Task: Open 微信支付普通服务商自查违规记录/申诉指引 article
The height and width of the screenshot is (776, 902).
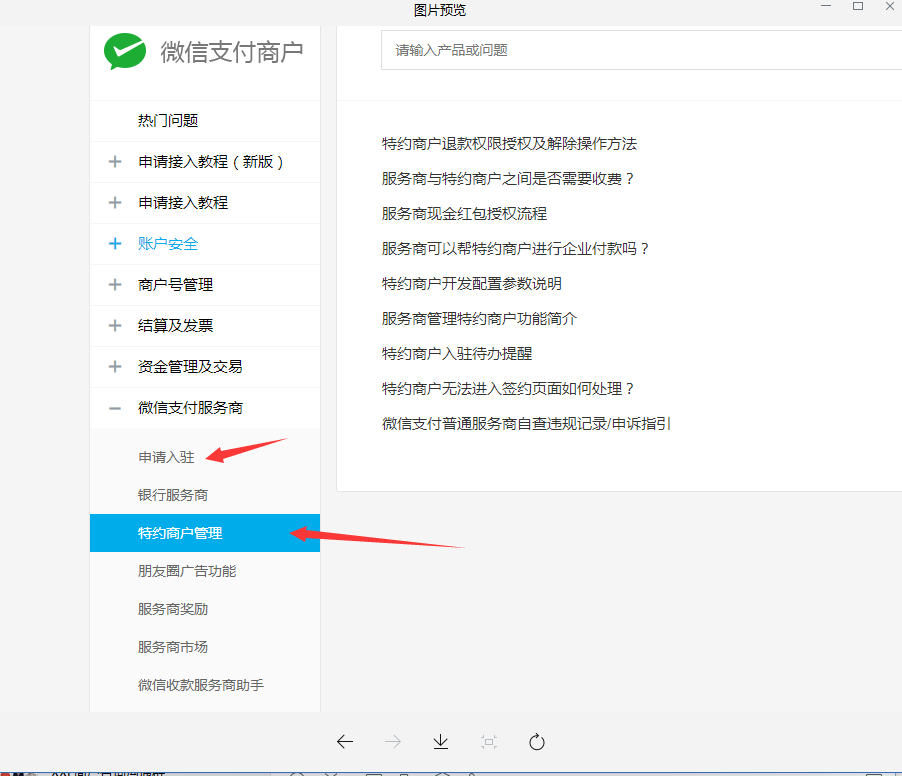Action: point(526,423)
